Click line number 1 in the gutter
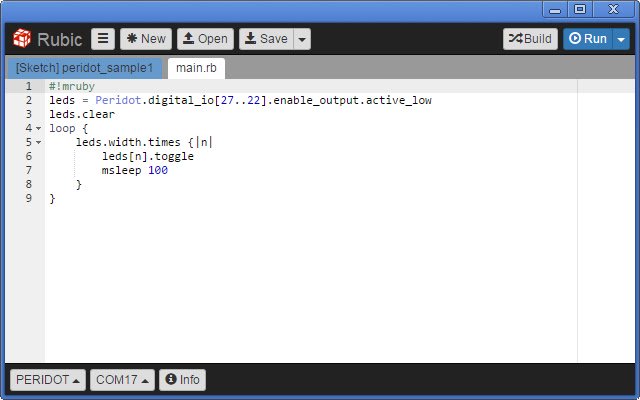 pos(29,86)
